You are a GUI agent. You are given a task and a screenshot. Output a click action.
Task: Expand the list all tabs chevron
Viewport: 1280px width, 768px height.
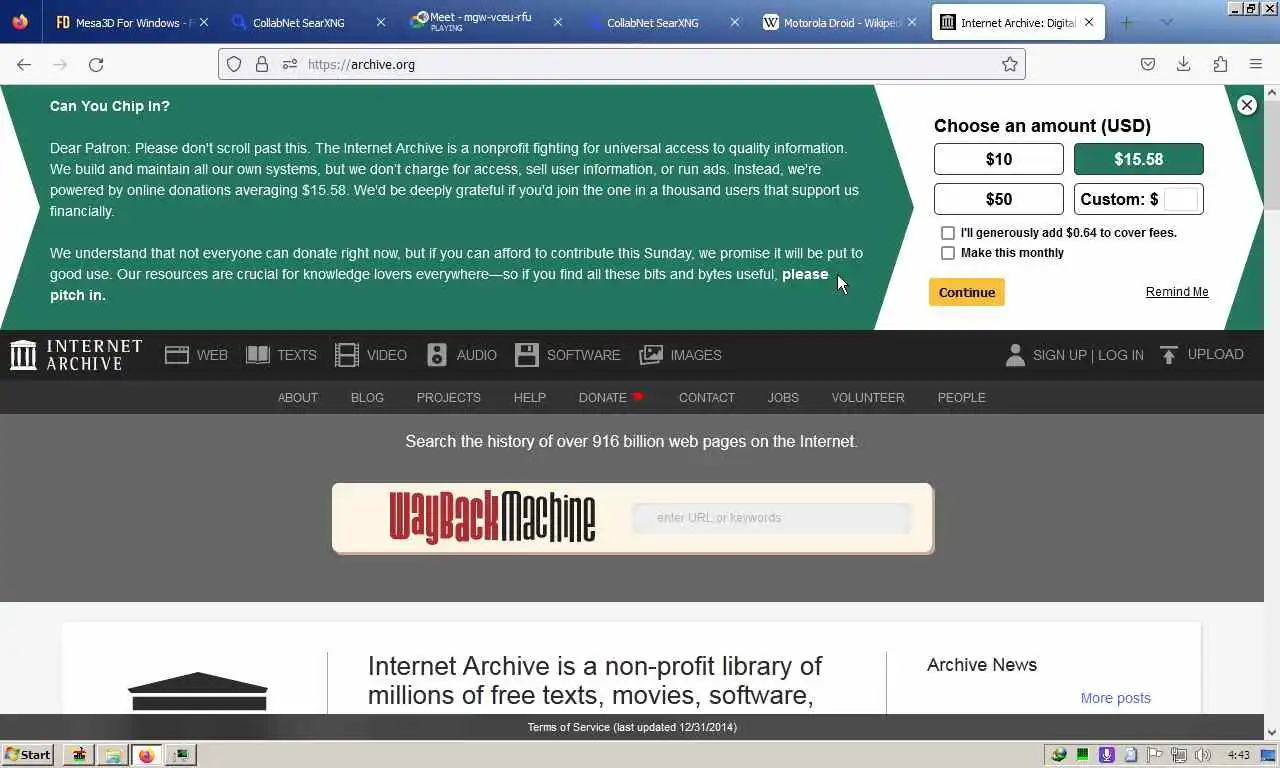point(1166,22)
